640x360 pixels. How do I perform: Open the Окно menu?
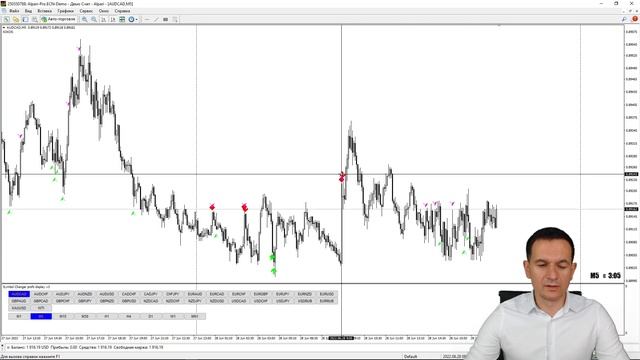(x=104, y=11)
